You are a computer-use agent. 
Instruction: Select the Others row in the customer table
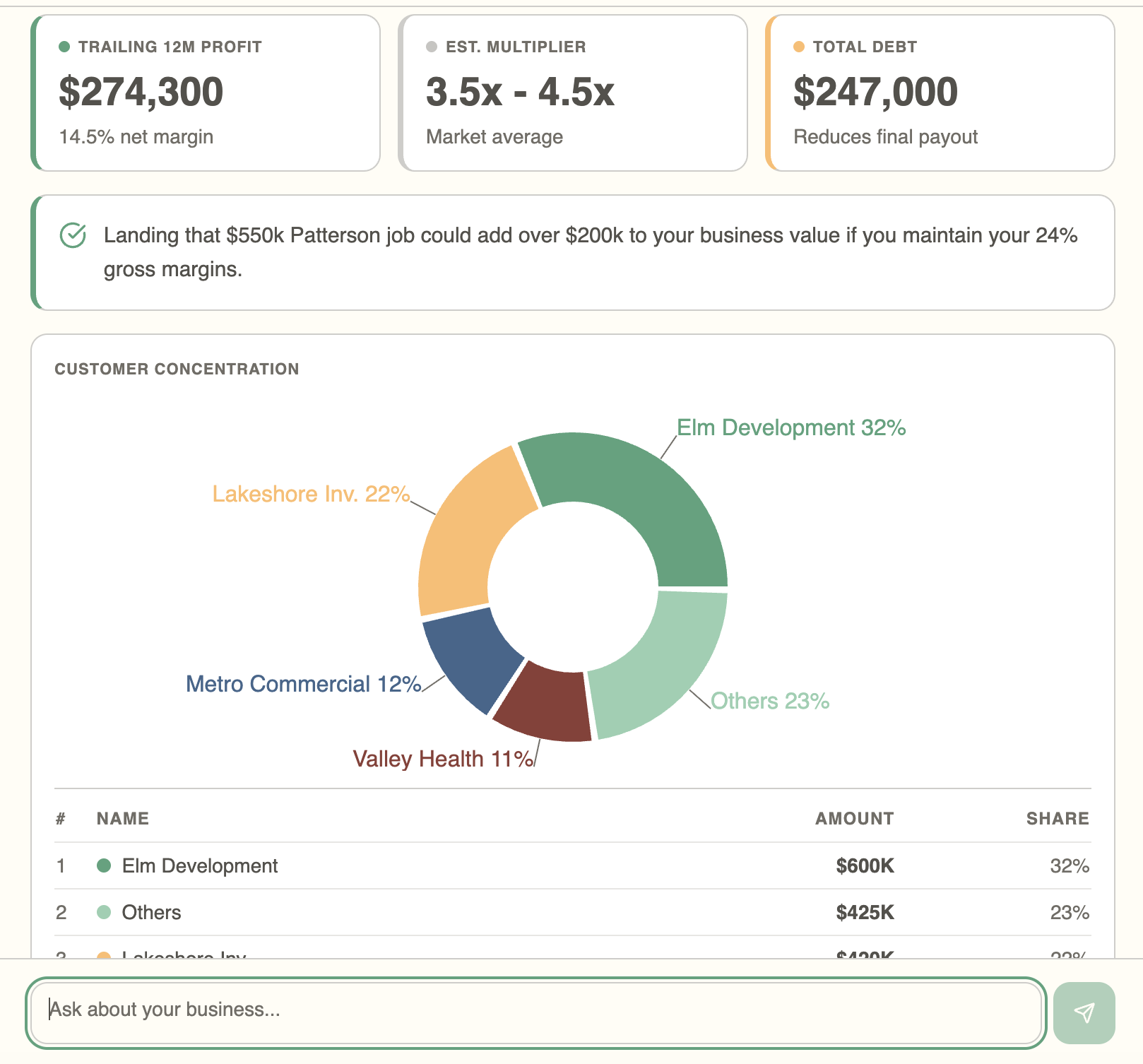click(x=565, y=911)
